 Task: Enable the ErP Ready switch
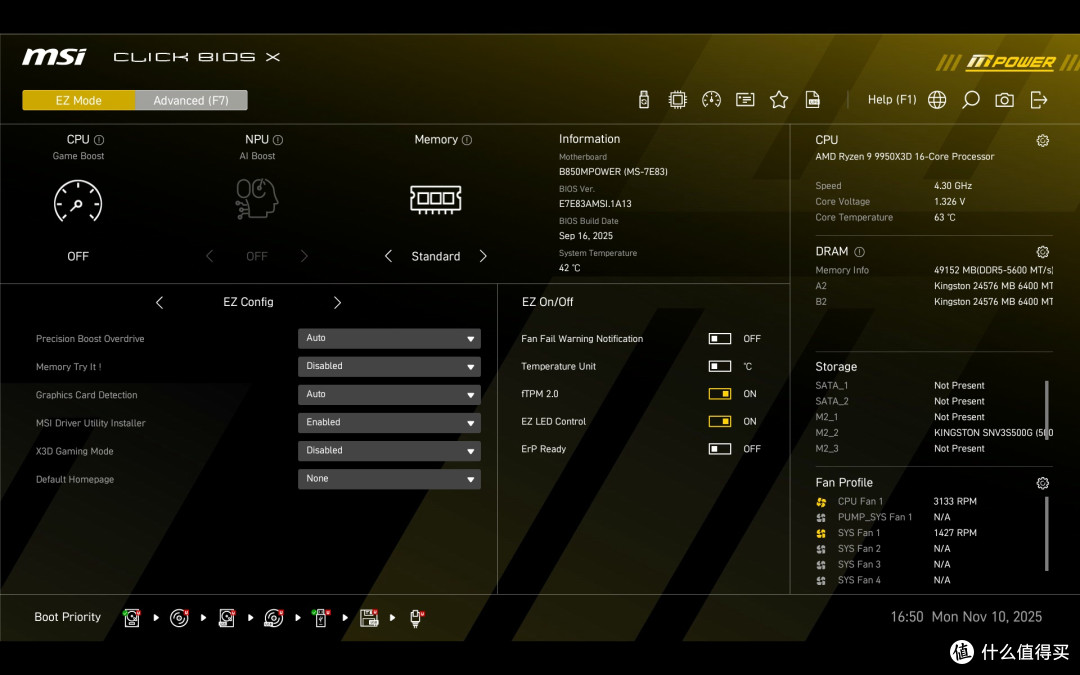[720, 449]
